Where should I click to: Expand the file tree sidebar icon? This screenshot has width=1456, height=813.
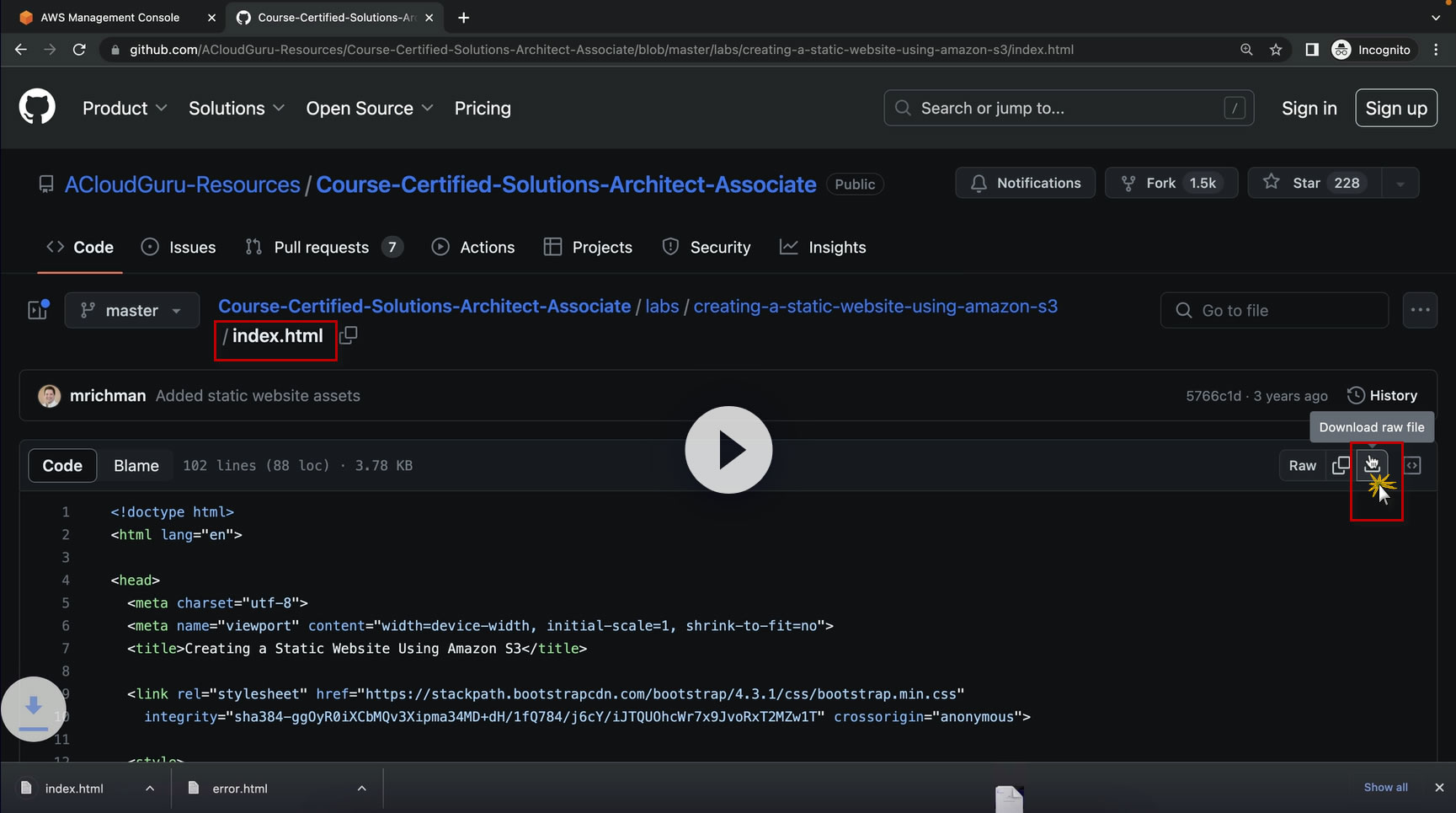point(38,310)
